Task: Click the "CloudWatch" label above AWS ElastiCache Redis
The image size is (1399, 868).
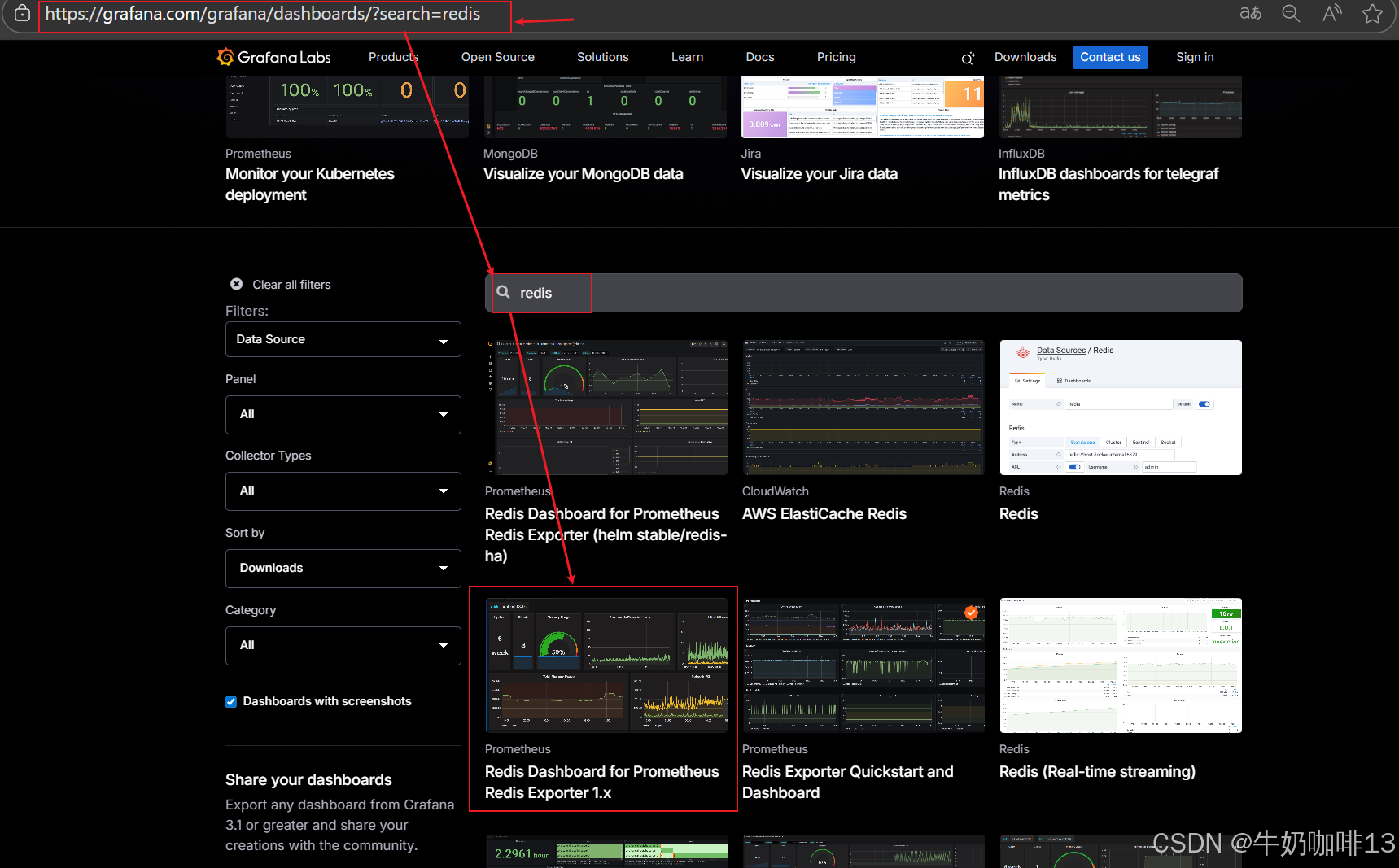Action: (x=776, y=491)
